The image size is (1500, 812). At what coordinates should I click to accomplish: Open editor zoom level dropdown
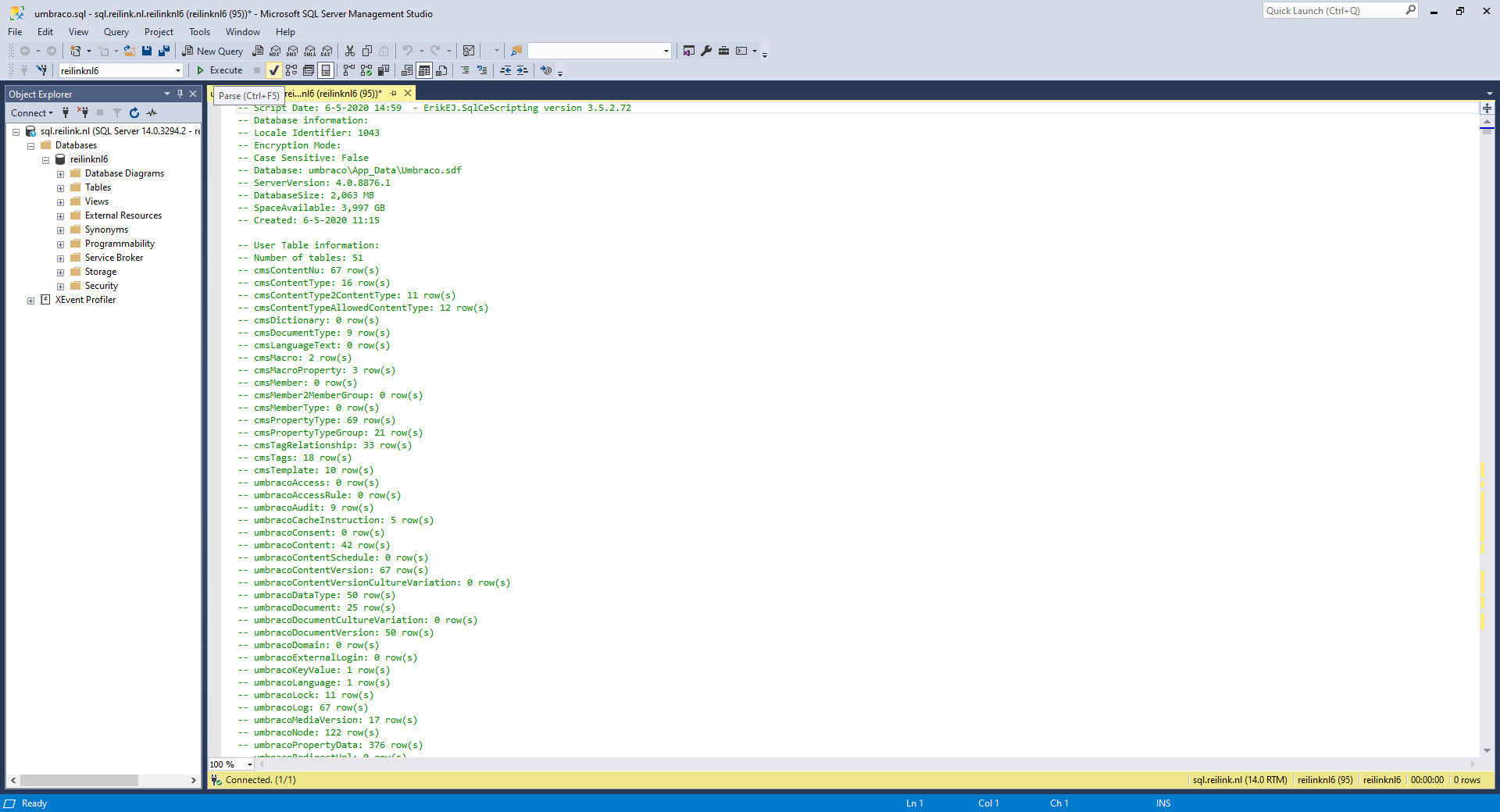click(x=249, y=764)
